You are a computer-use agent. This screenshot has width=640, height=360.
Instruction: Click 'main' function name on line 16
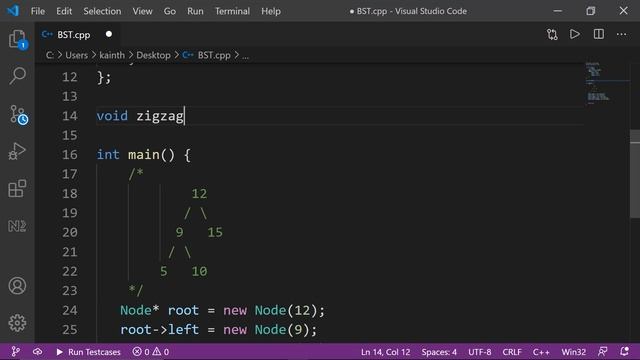[144, 155]
